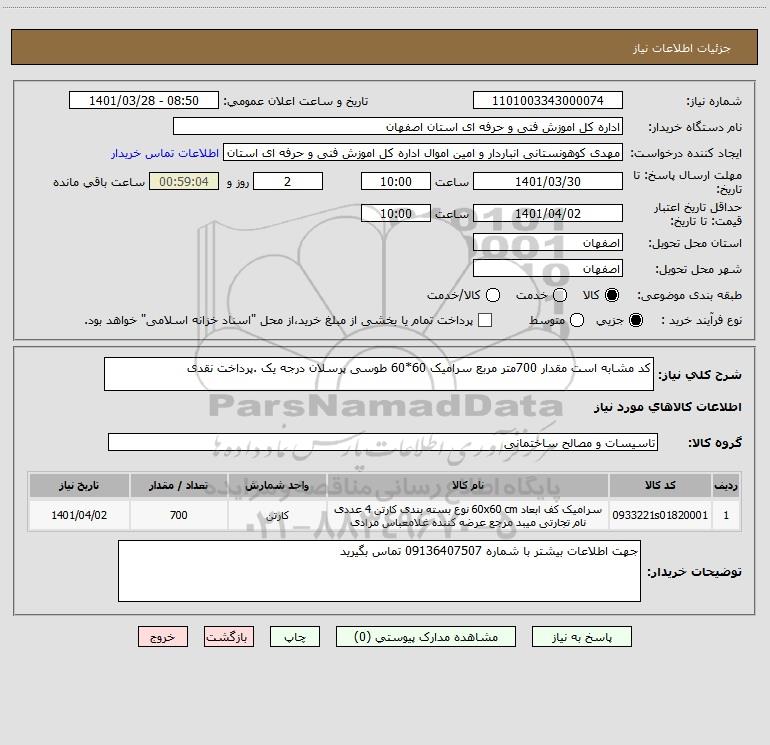Click the deadline time field next to 1401/03/30
The image size is (770, 745).
tap(396, 181)
